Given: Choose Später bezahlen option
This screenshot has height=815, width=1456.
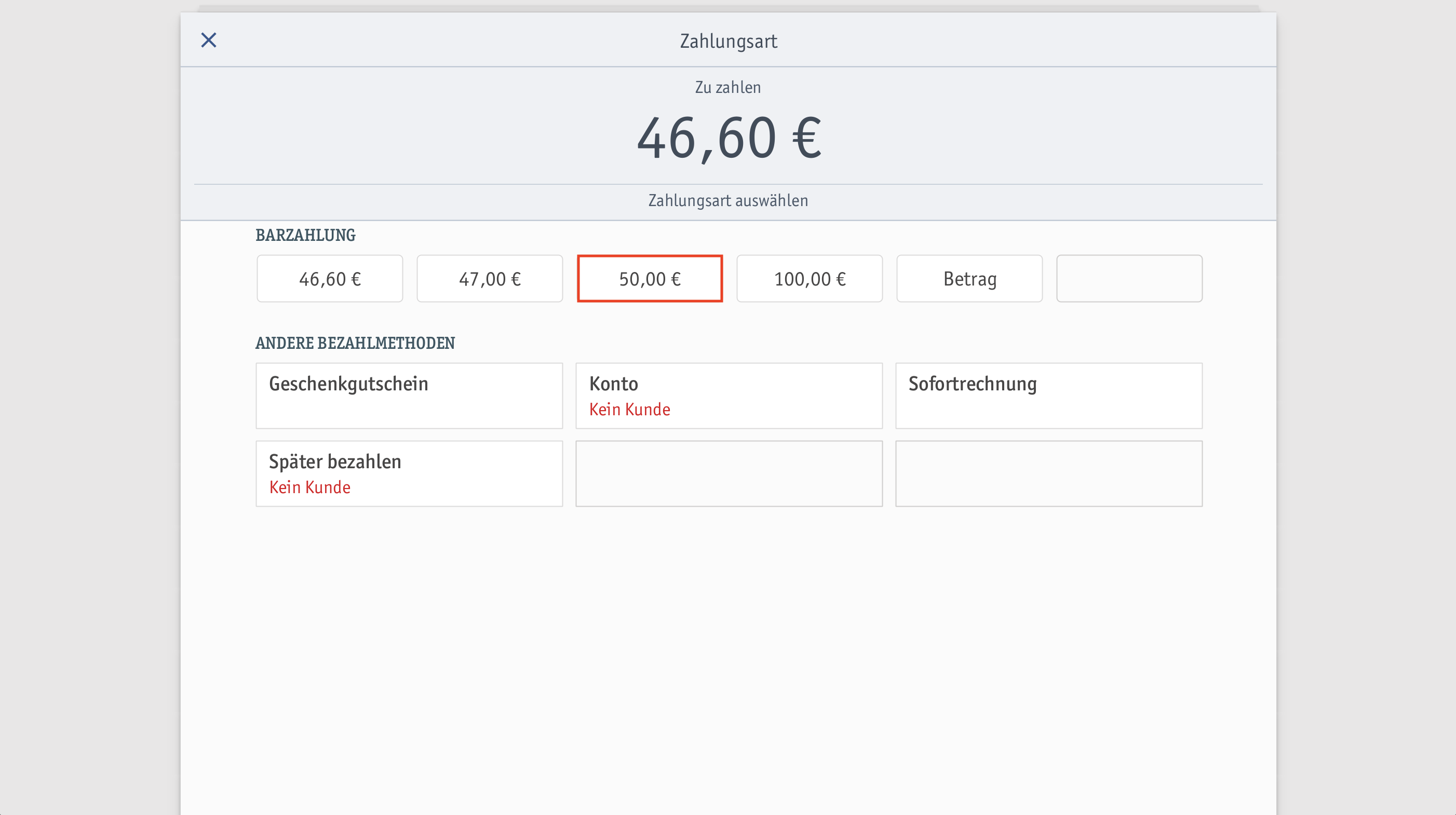Looking at the screenshot, I should 409,473.
